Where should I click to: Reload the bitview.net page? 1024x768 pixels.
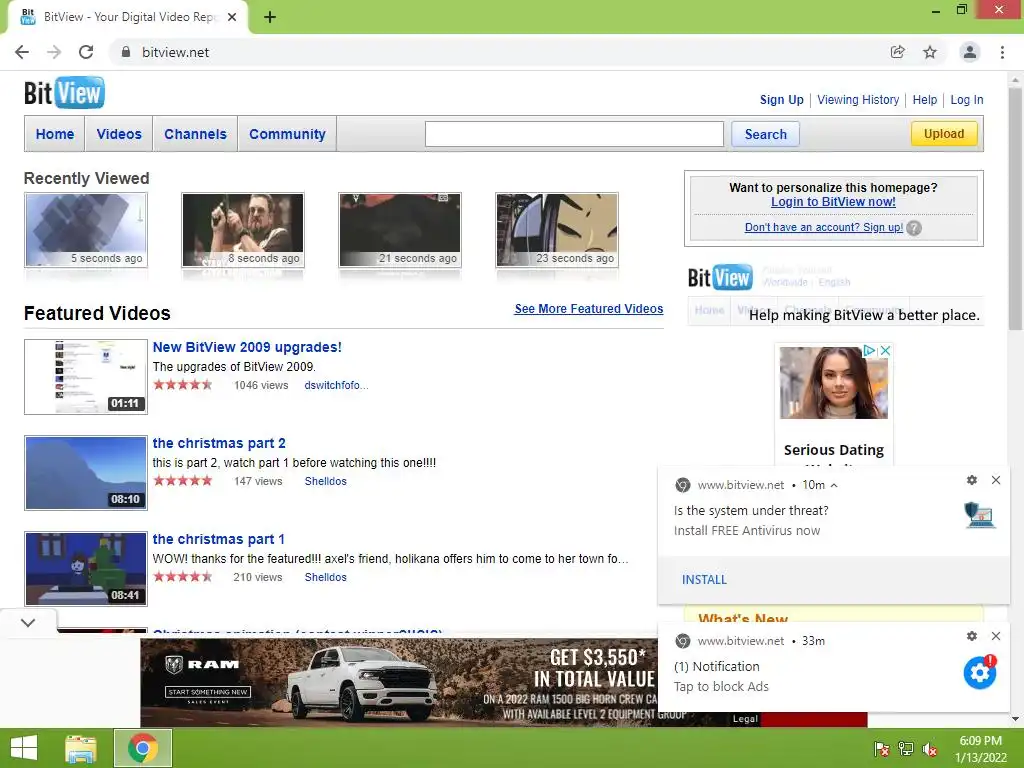[x=86, y=52]
